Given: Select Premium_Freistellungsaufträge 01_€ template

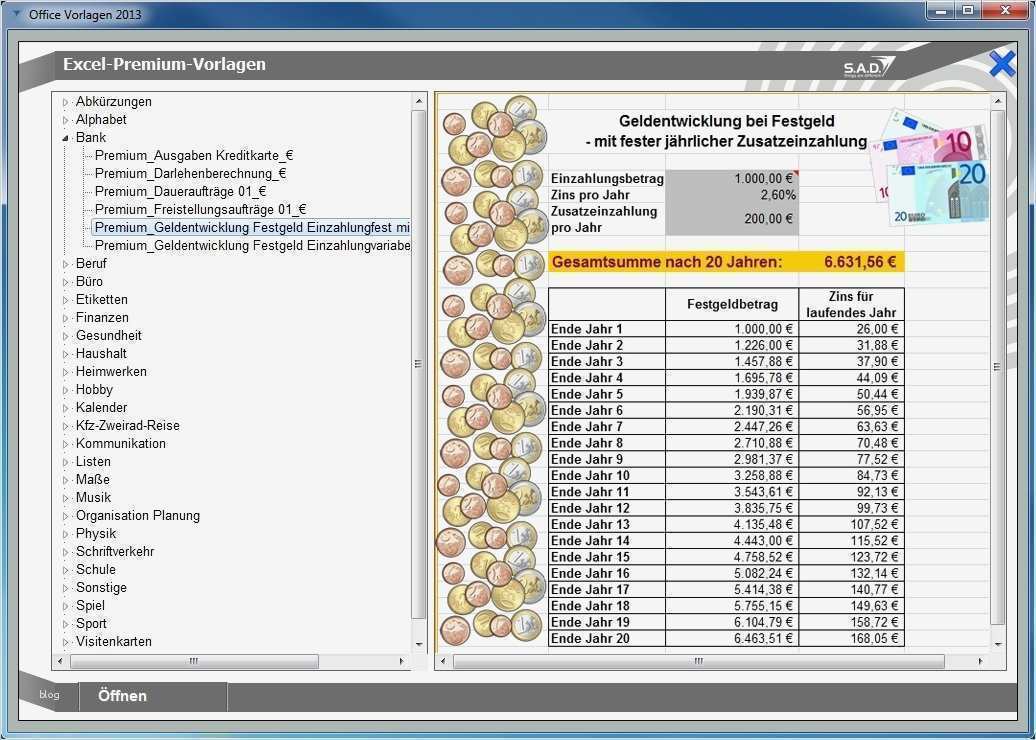Looking at the screenshot, I should [x=200, y=209].
